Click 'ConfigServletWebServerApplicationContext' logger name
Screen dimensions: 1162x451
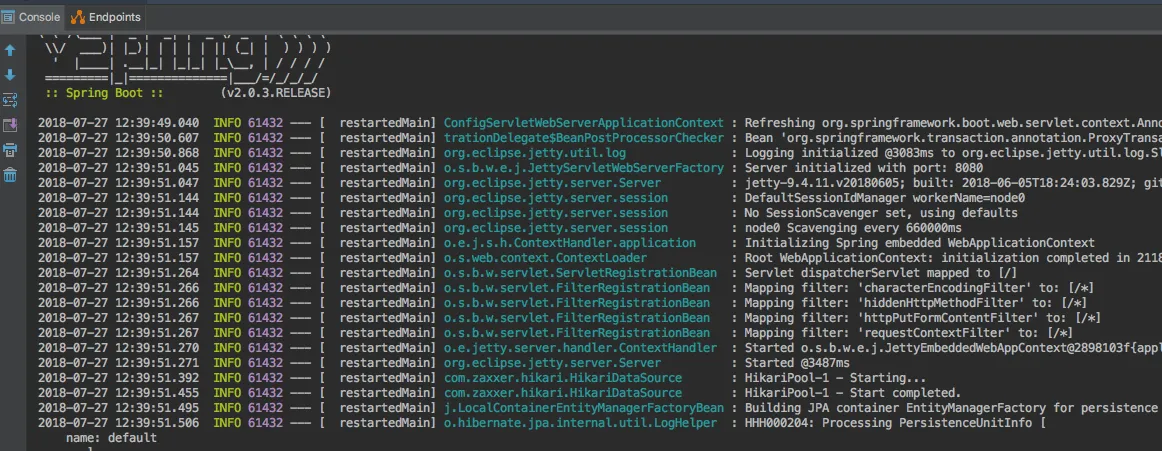click(583, 123)
